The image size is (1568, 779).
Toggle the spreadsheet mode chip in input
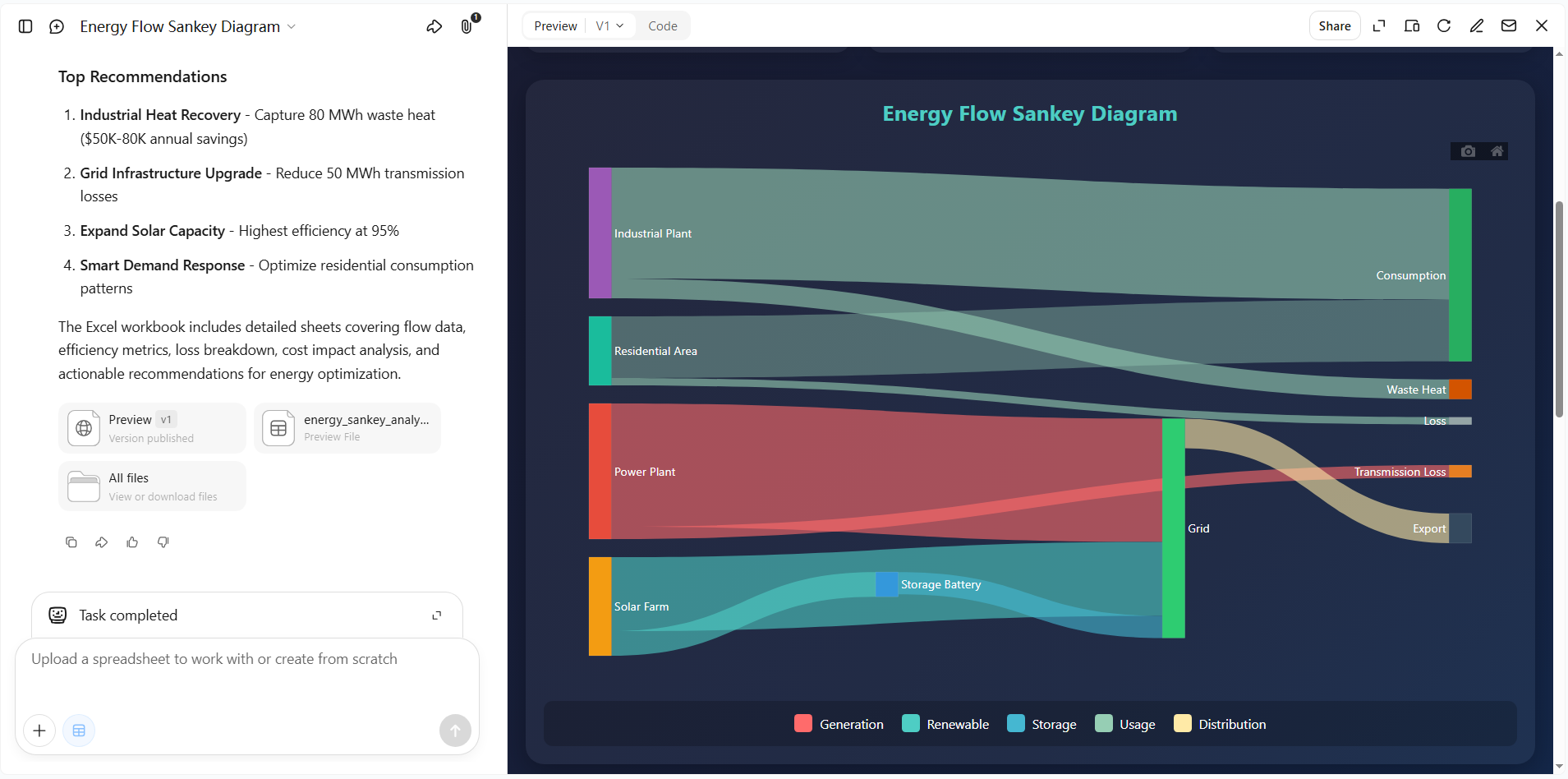tap(79, 731)
